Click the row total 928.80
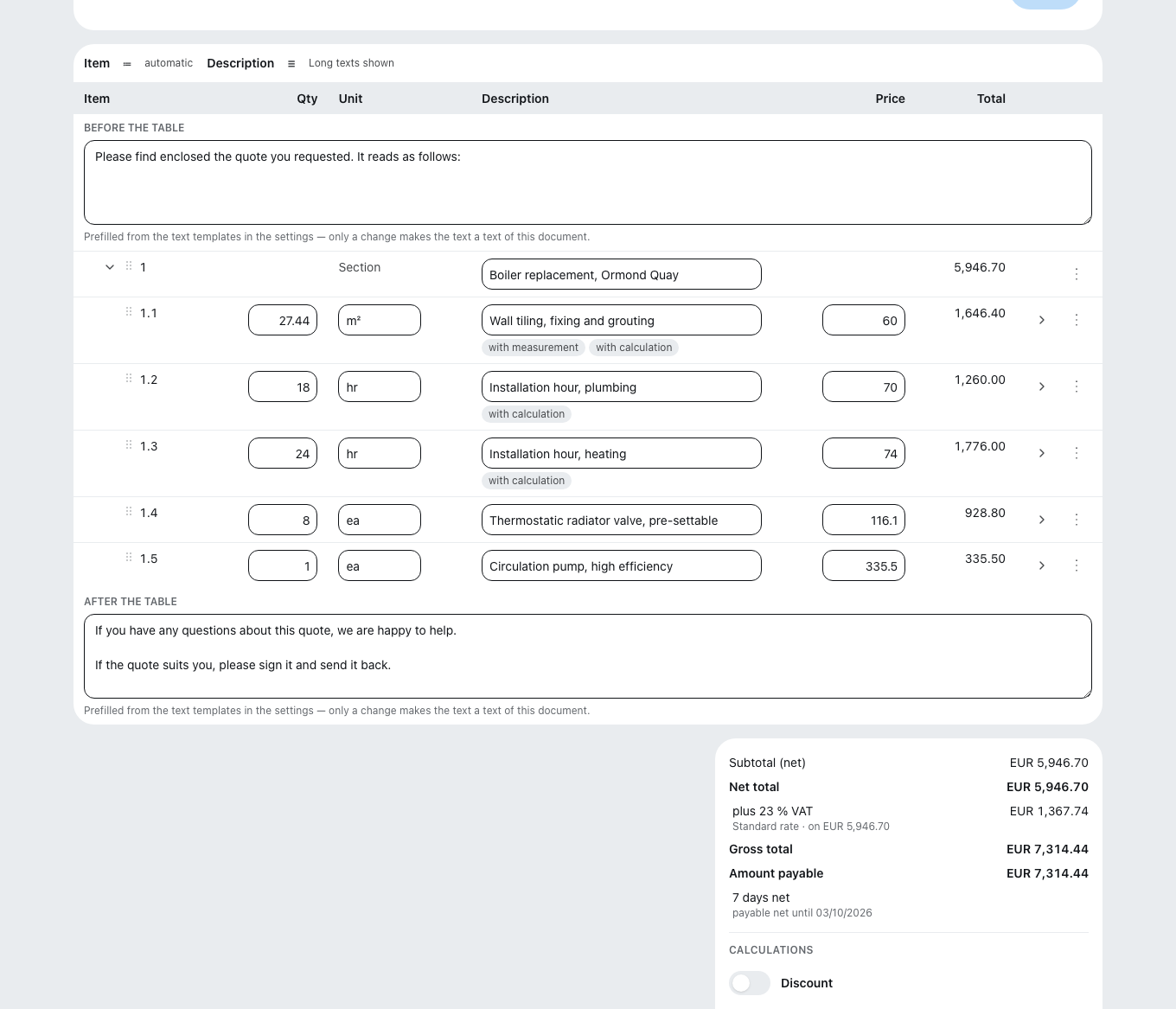The width and height of the screenshot is (1176, 1009). 985,513
